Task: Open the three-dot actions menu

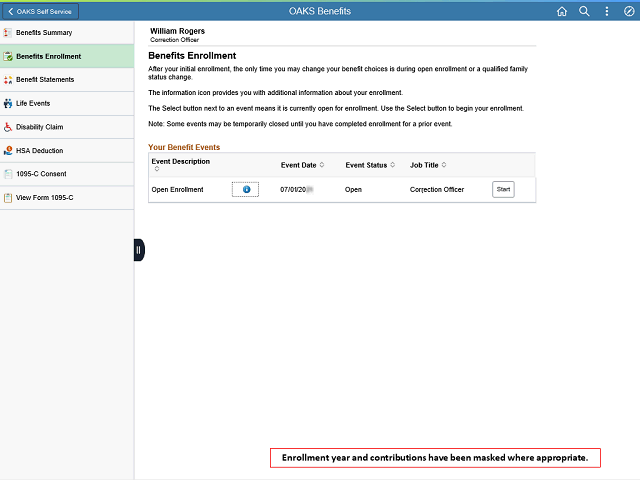Action: pyautogui.click(x=607, y=11)
